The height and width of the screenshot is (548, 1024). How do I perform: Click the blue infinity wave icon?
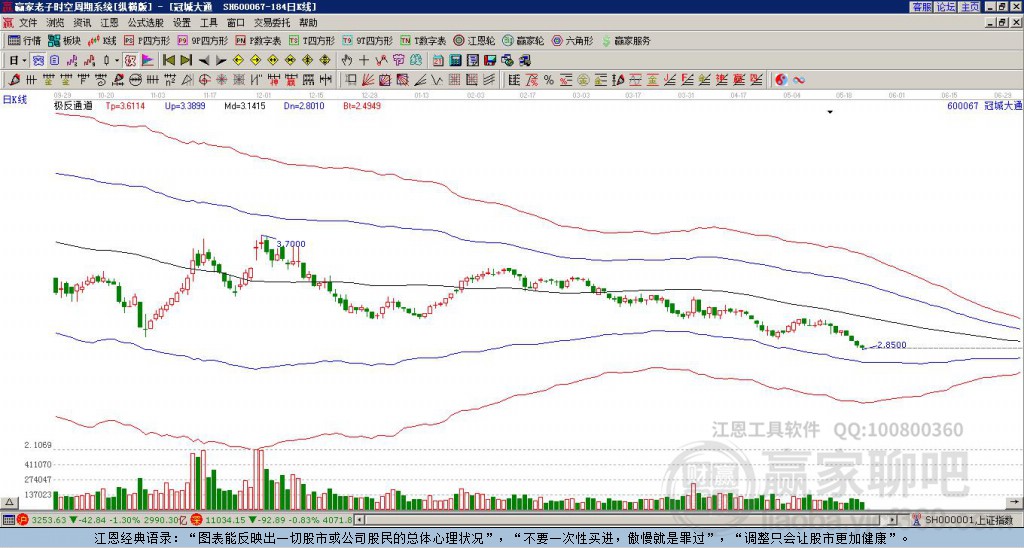click(x=798, y=80)
